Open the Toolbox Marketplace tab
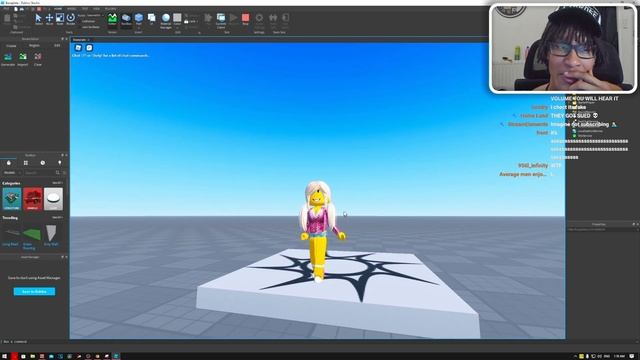 [9, 163]
